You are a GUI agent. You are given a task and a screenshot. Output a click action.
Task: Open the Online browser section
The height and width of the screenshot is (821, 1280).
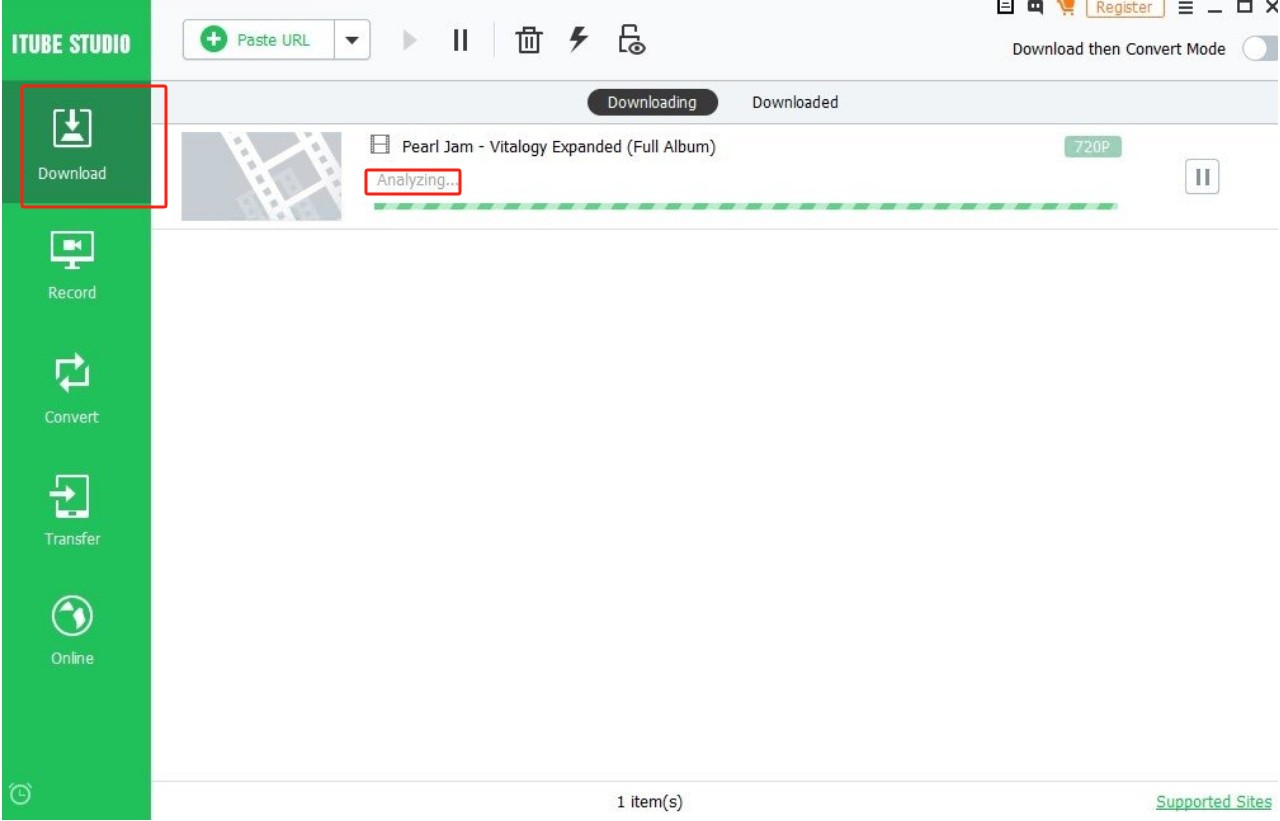pyautogui.click(x=72, y=630)
